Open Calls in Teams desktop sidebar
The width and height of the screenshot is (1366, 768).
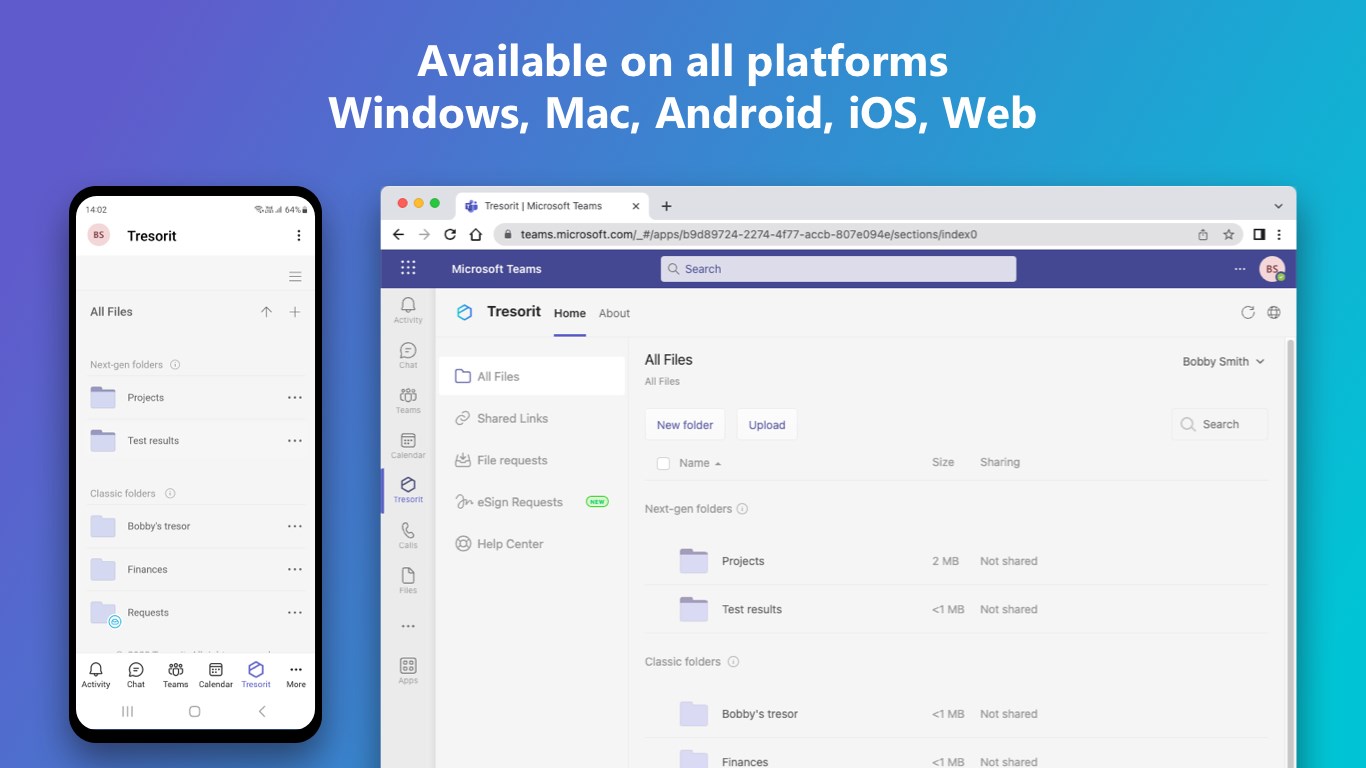408,535
